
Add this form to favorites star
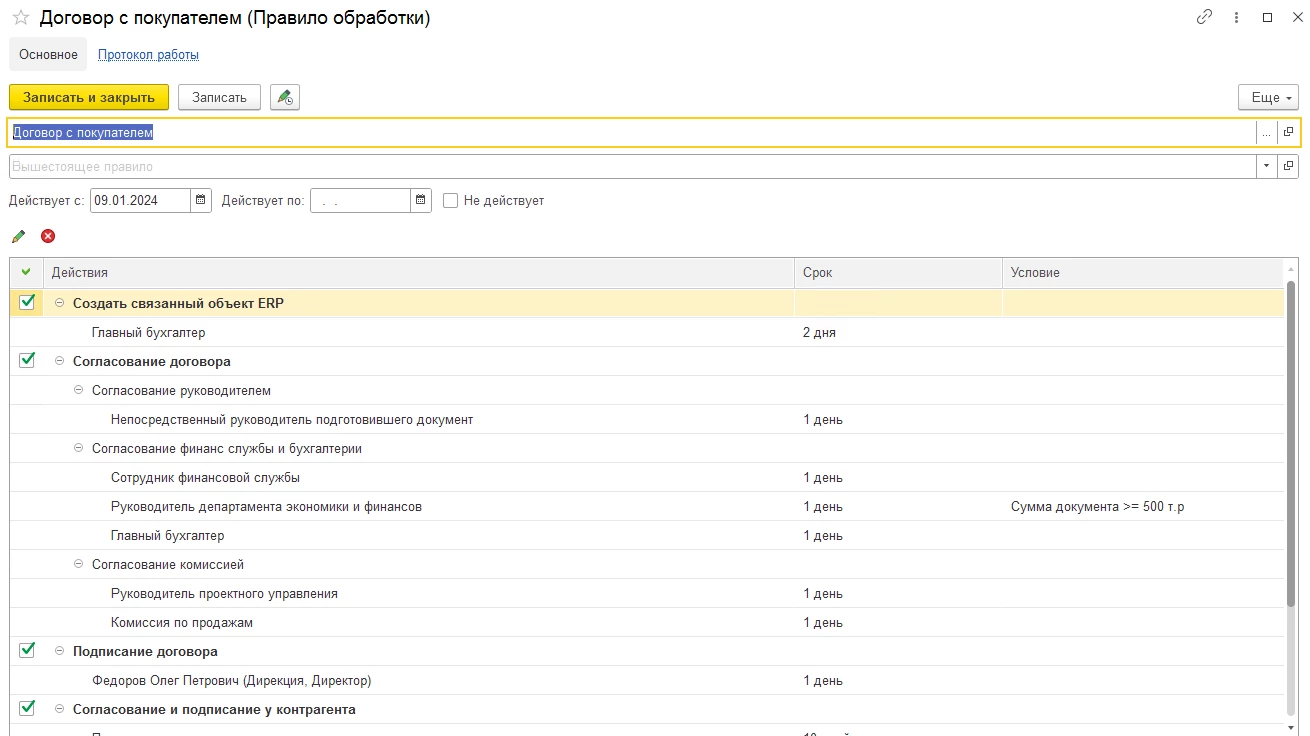(x=20, y=18)
